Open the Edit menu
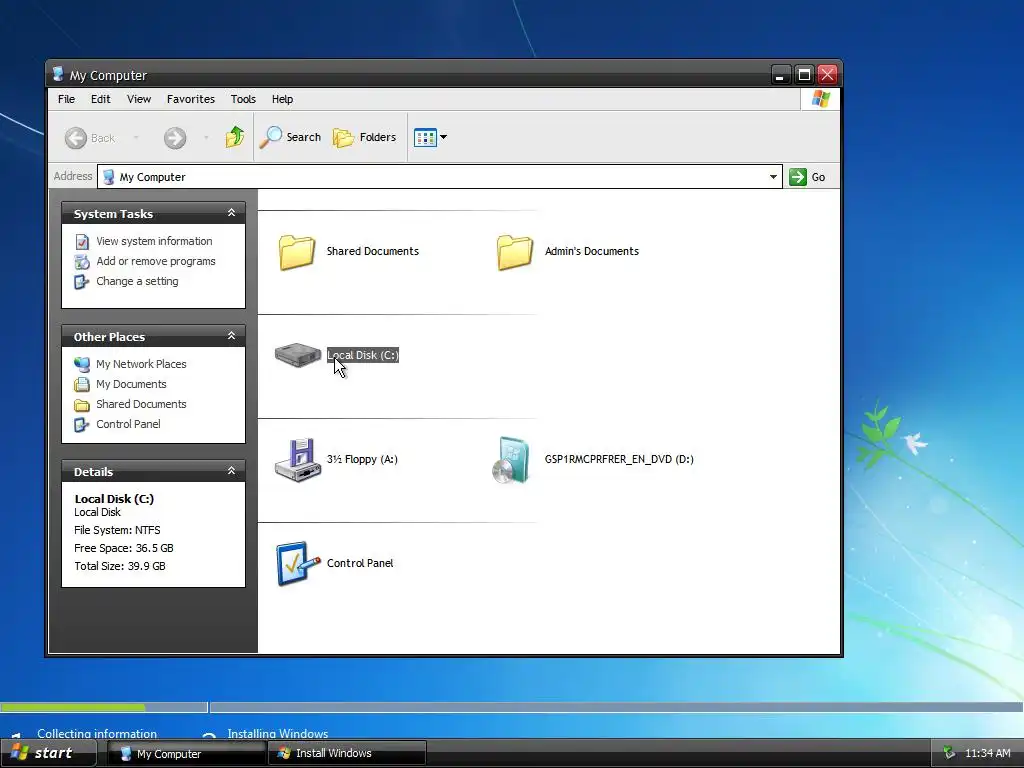1024x768 pixels. (x=101, y=99)
